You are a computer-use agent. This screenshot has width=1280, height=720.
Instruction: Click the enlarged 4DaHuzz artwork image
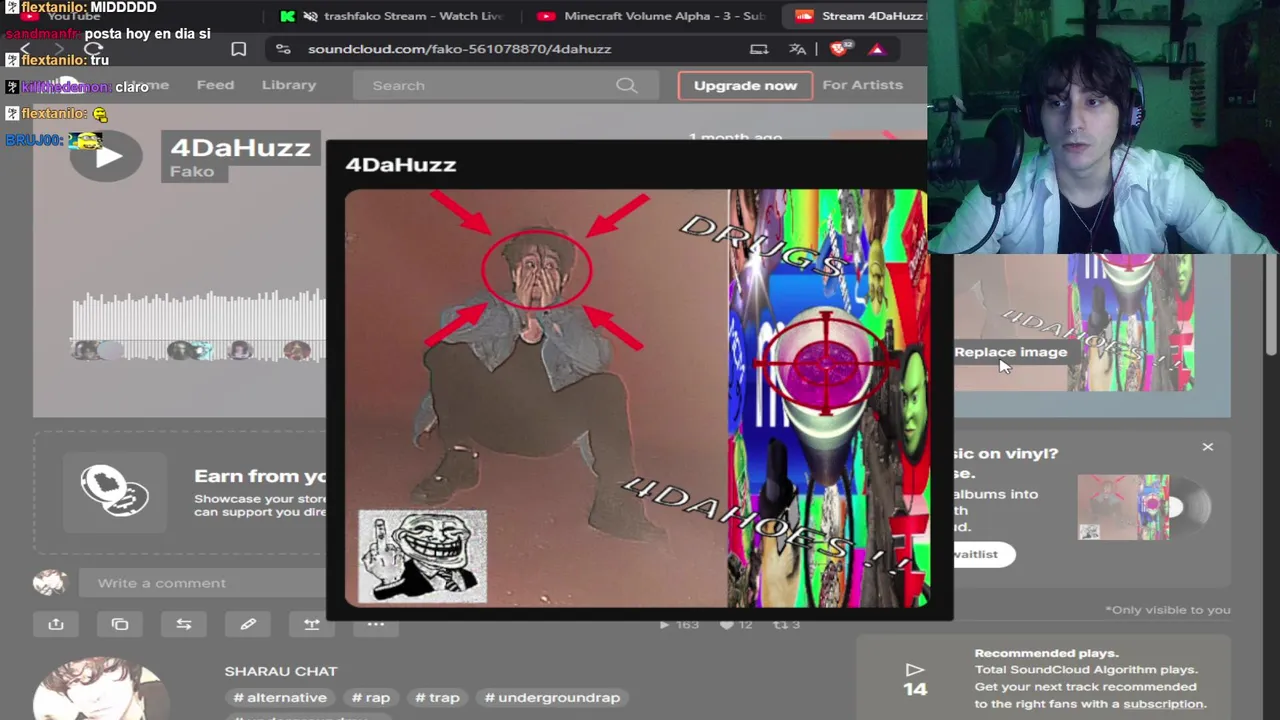[x=636, y=398]
